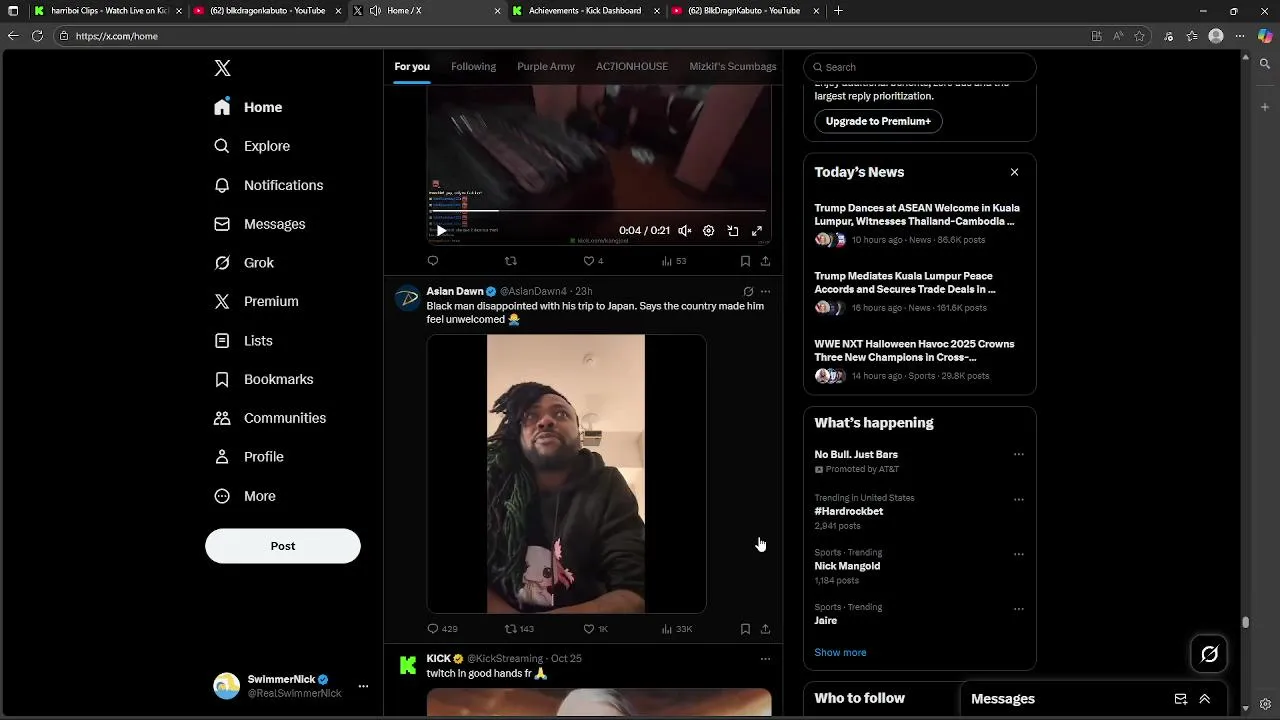This screenshot has height=720, width=1280.
Task: Play the video at 0:04
Action: point(441,231)
